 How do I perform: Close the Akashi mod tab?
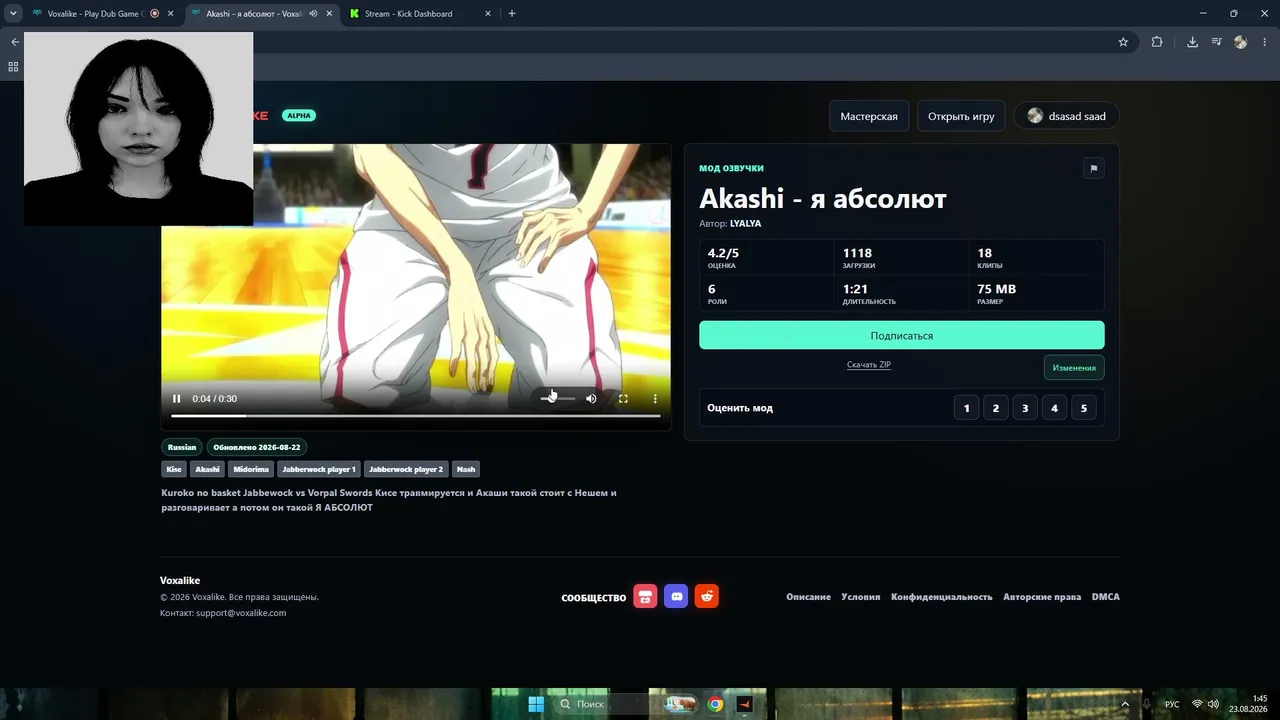[329, 14]
